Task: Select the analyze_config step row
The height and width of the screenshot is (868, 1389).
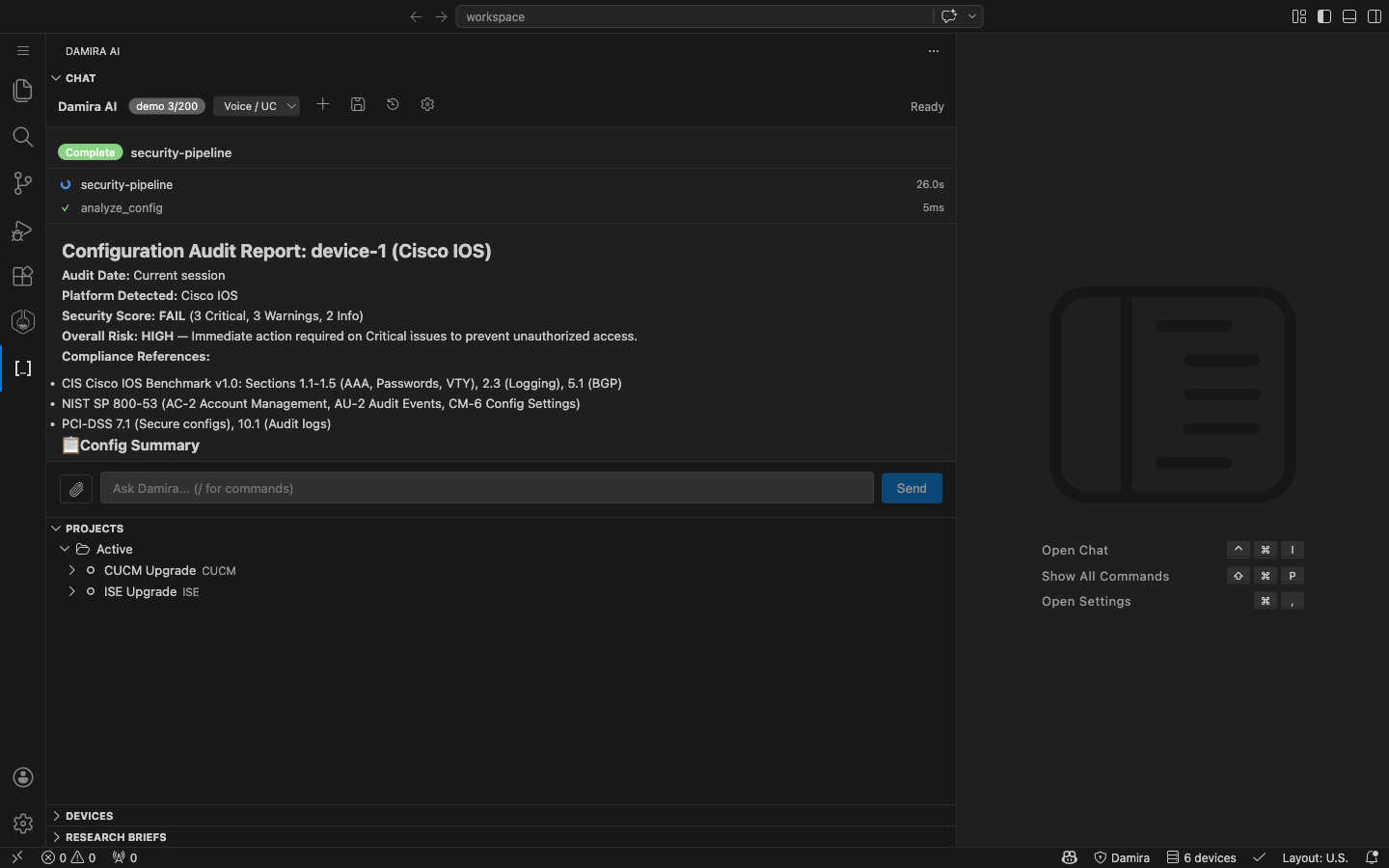Action: point(502,207)
